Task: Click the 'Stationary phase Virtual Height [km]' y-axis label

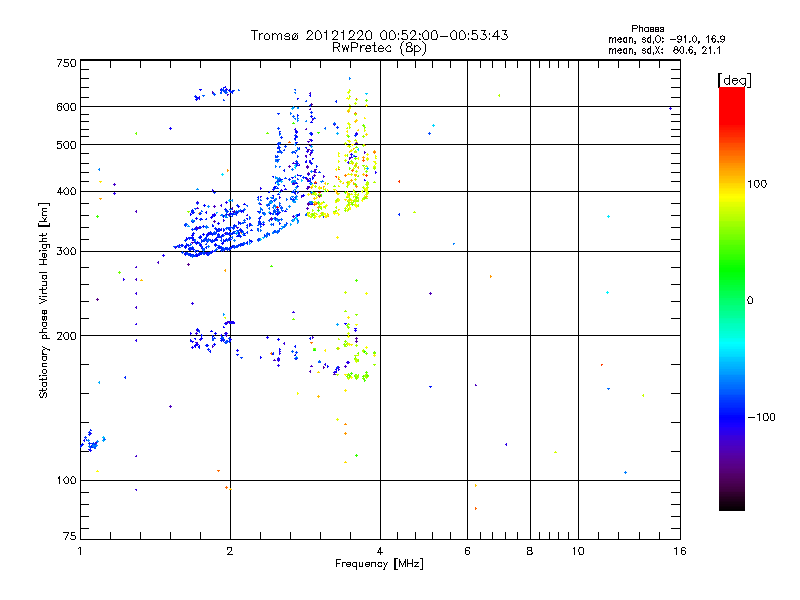Action: pyautogui.click(x=44, y=300)
